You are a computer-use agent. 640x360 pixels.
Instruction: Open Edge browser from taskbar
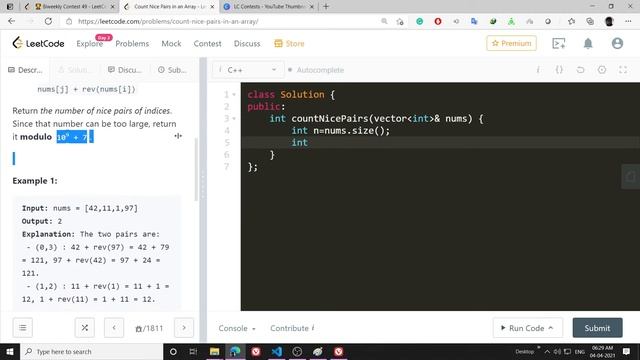235,351
